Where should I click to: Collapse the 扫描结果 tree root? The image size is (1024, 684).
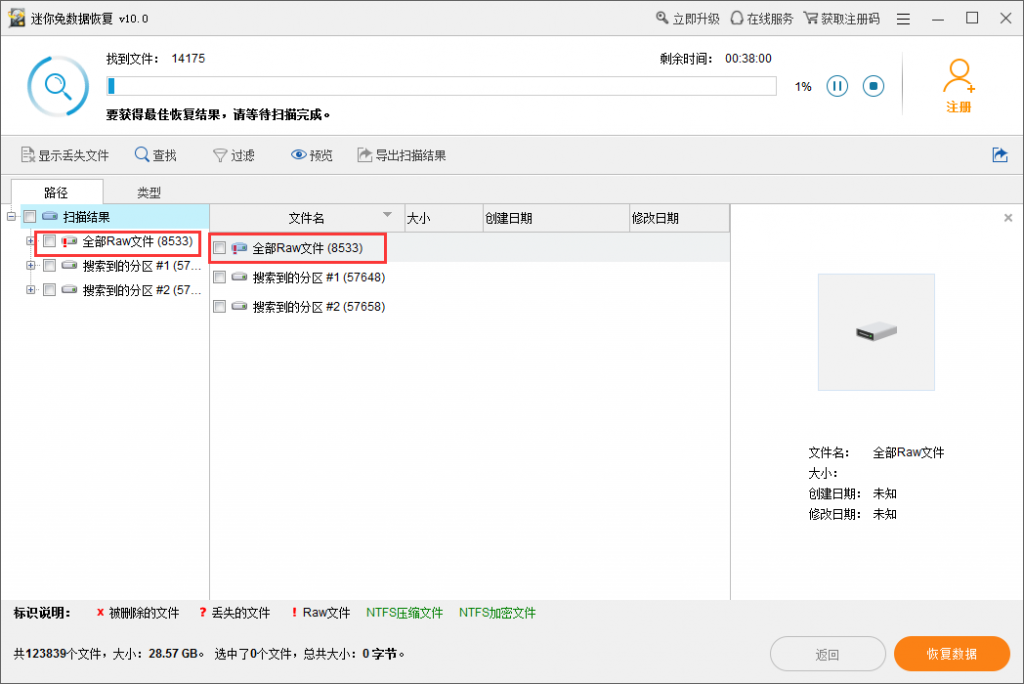coord(11,216)
